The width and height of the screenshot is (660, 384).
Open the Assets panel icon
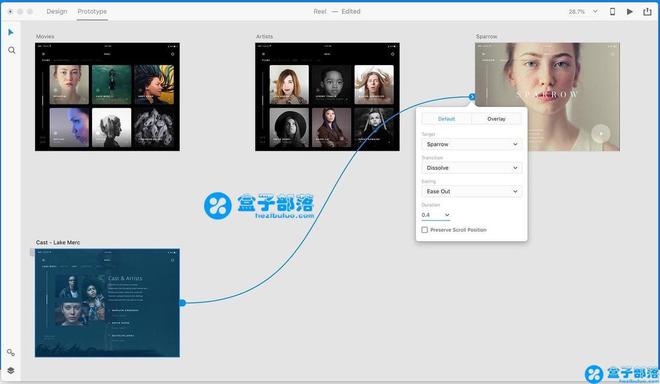pyautogui.click(x=11, y=352)
